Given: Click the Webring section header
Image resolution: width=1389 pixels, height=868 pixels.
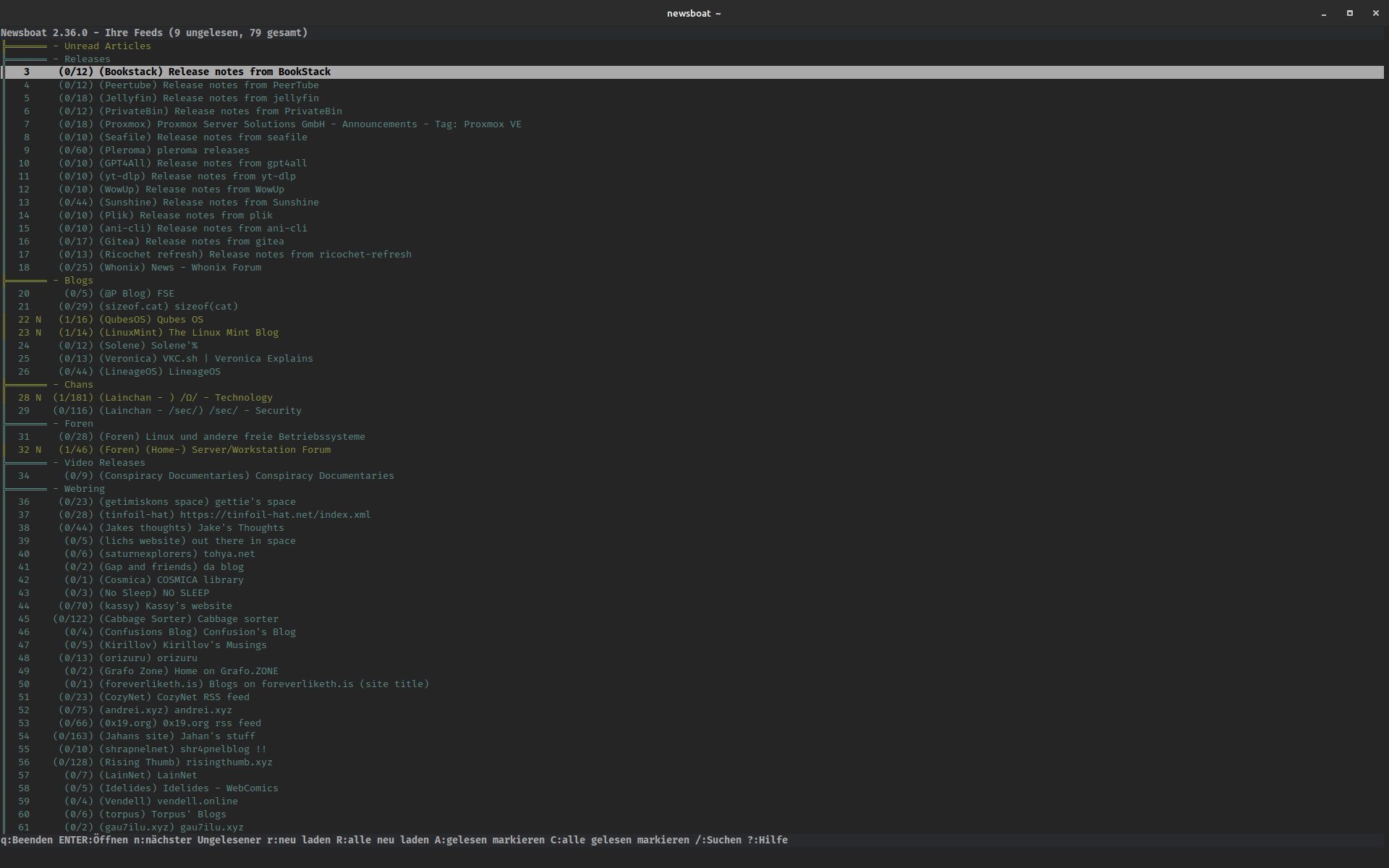Looking at the screenshot, I should [x=84, y=489].
